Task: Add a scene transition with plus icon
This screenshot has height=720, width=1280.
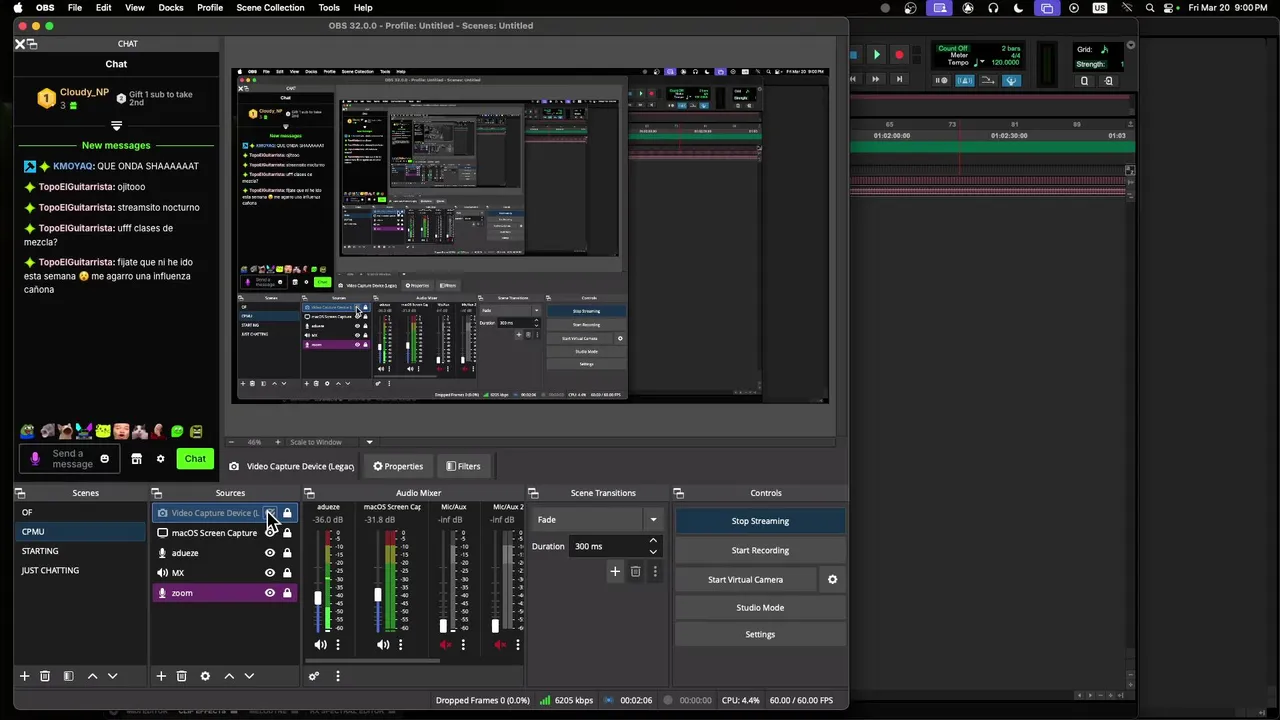Action: [x=615, y=571]
